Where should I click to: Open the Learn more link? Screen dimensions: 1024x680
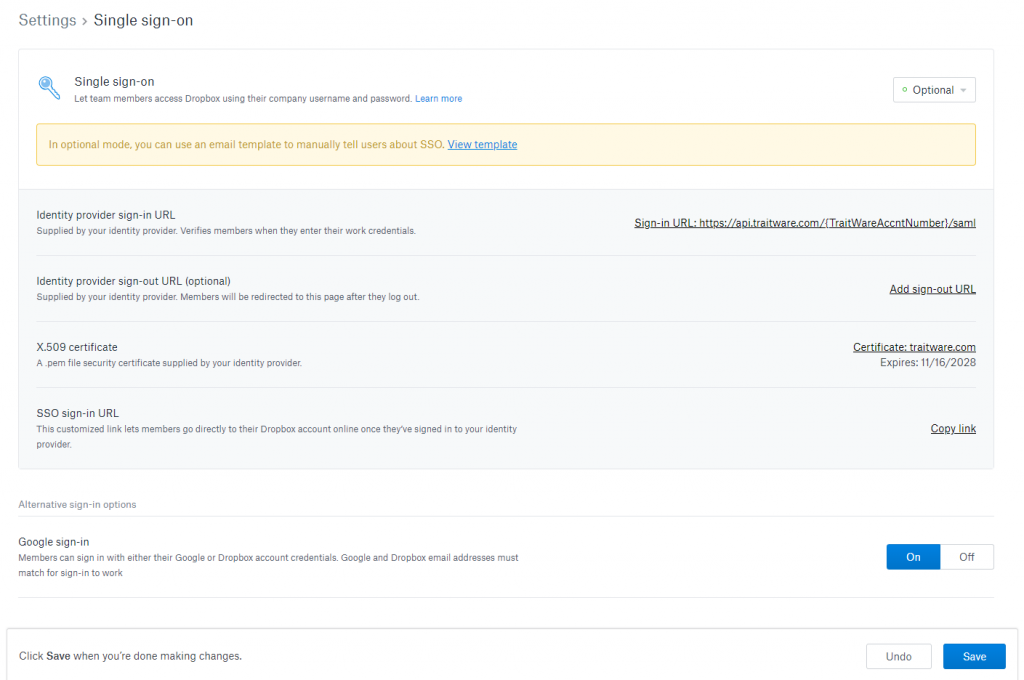(438, 99)
